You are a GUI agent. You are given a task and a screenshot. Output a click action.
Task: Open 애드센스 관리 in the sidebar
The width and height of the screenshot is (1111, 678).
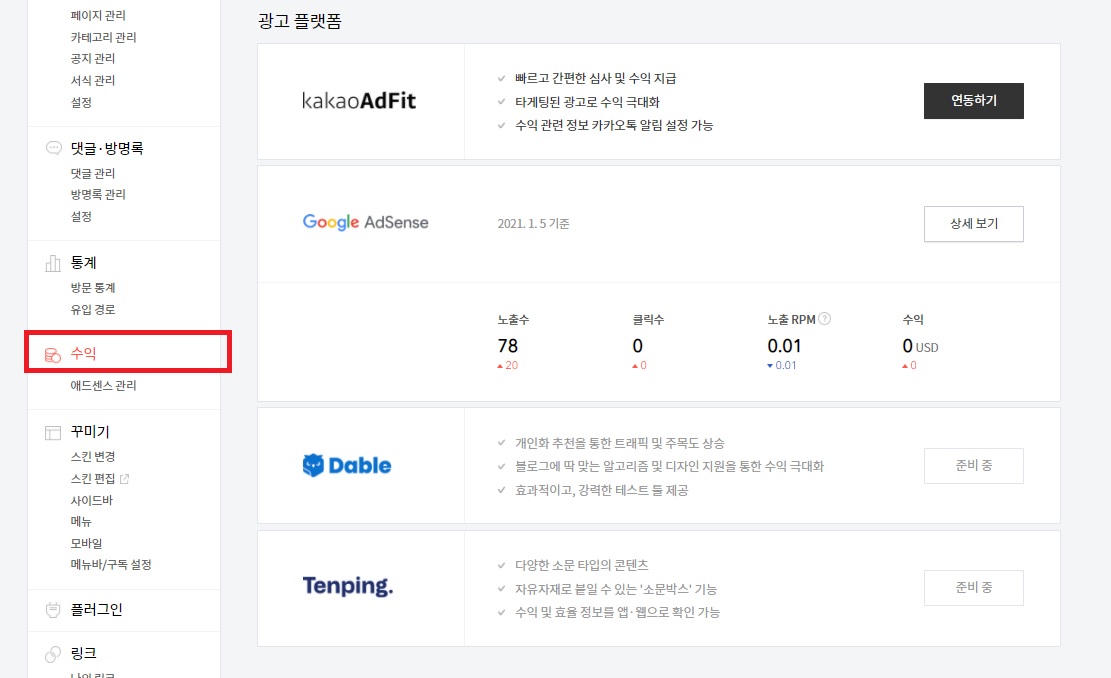(x=103, y=386)
